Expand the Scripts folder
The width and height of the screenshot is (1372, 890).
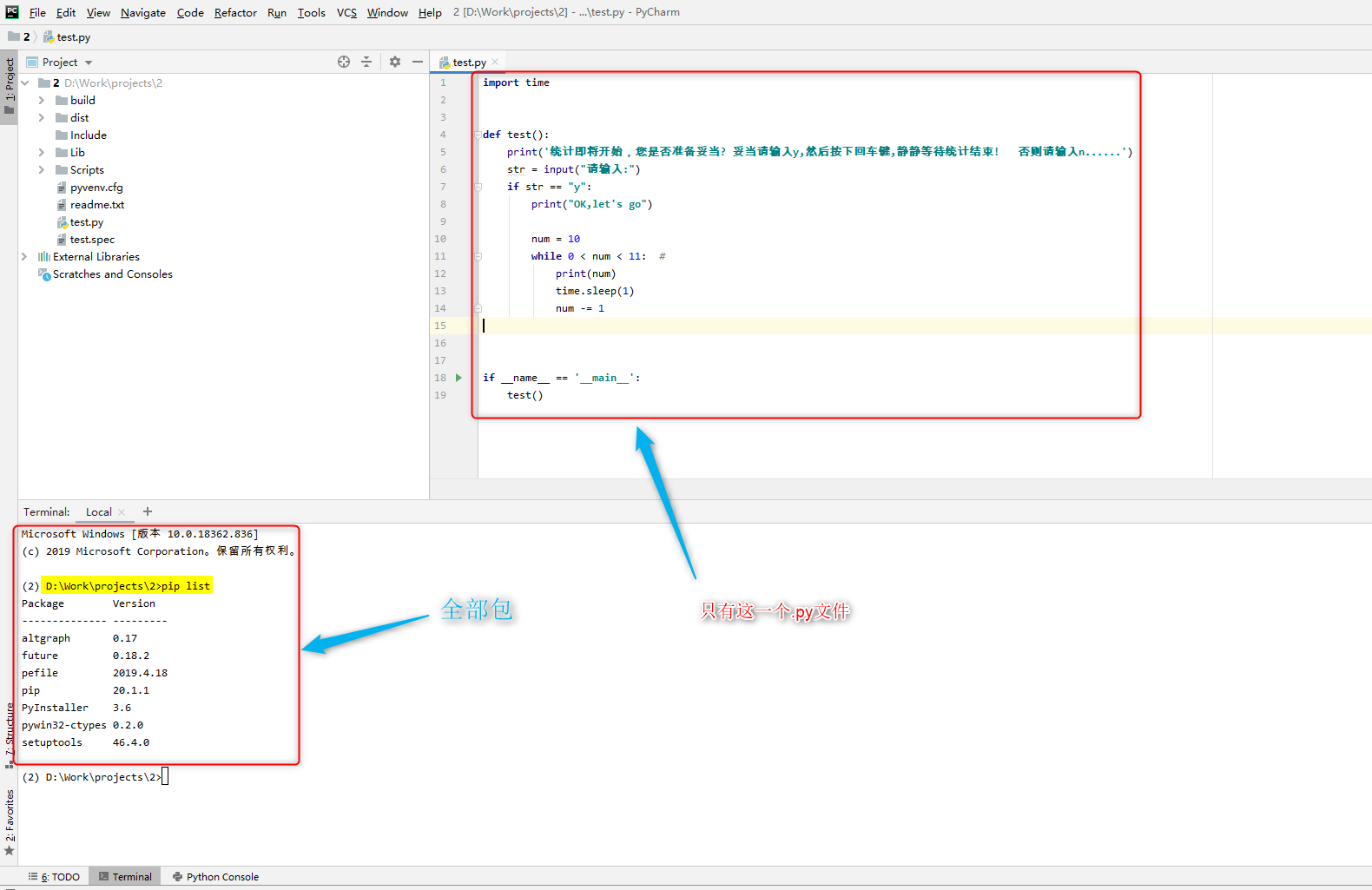41,169
